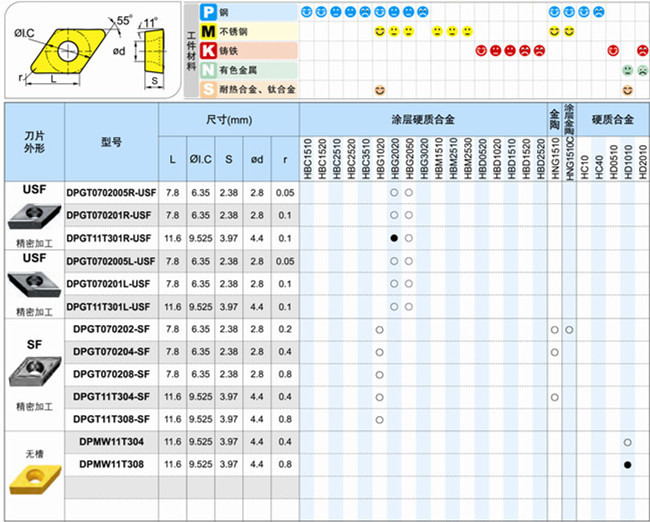Select the open circle in DPMW11T304 row
Viewport: 650px width, 522px height.
click(x=627, y=442)
